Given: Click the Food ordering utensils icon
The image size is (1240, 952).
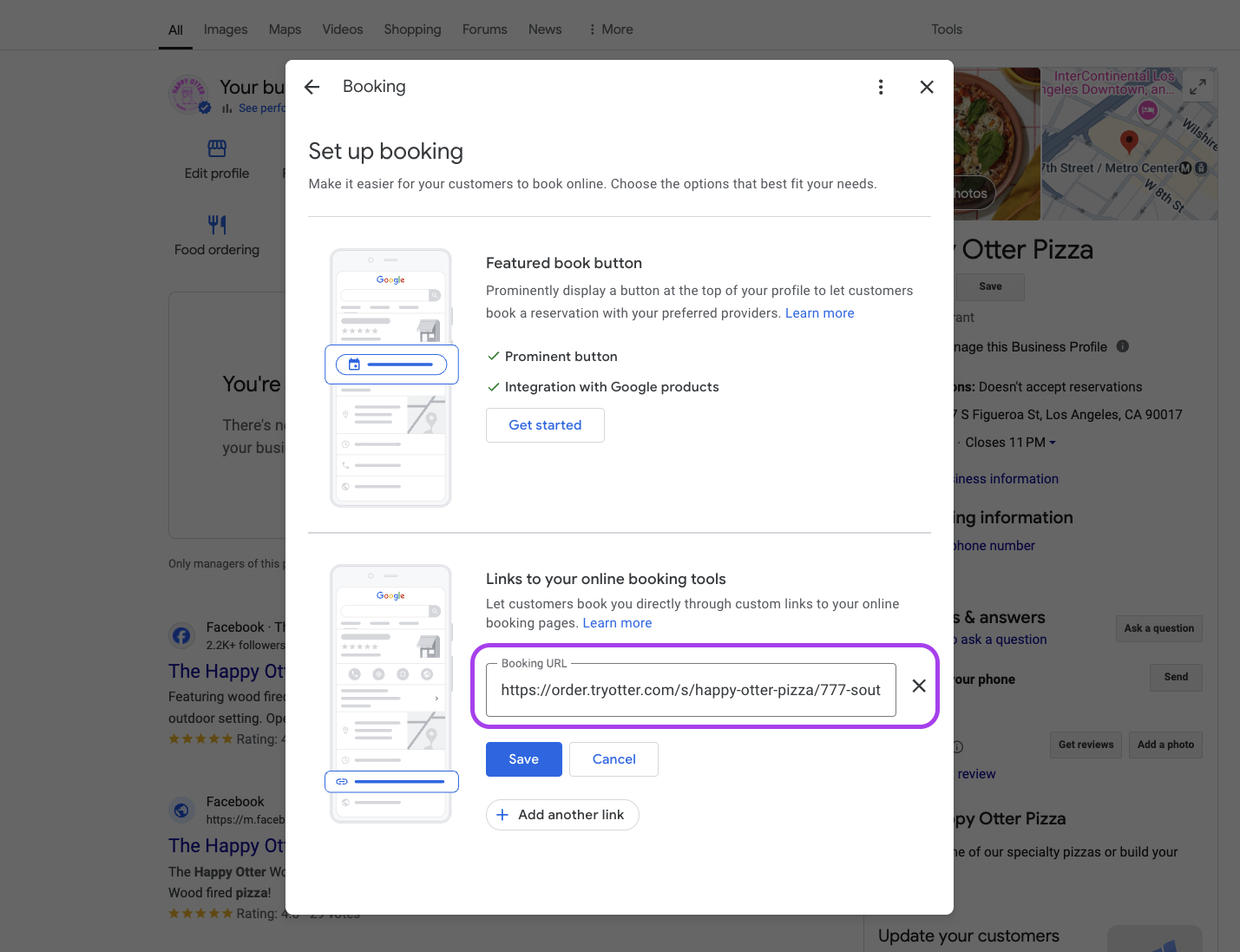Looking at the screenshot, I should 217,225.
